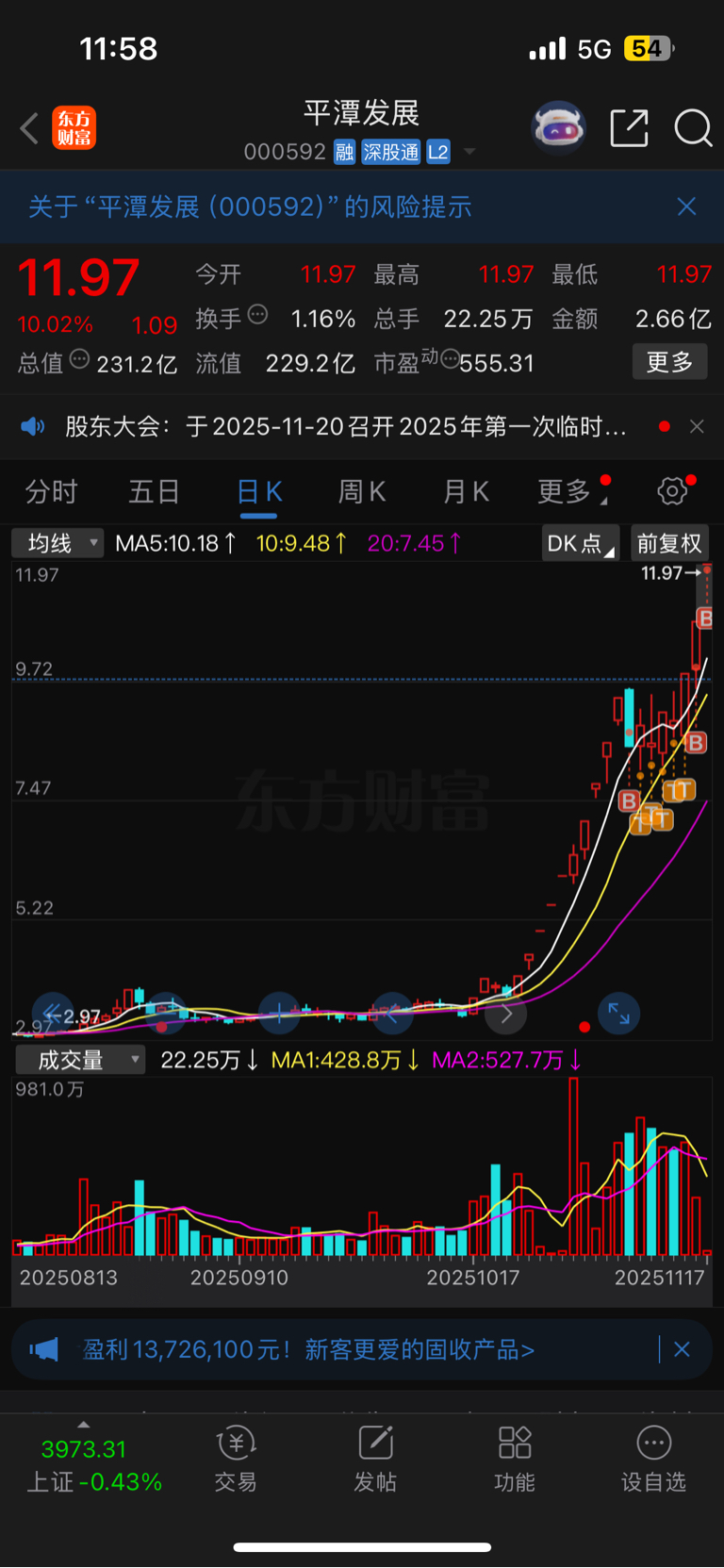The height and width of the screenshot is (1568, 724).
Task: Switch to the 分时 tab
Action: pyautogui.click(x=51, y=491)
